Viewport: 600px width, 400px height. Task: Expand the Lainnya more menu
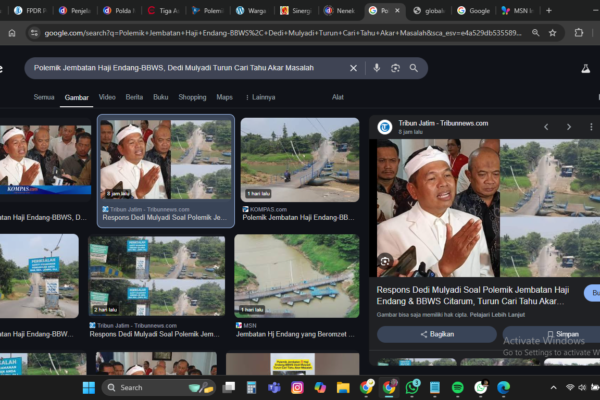(260, 97)
